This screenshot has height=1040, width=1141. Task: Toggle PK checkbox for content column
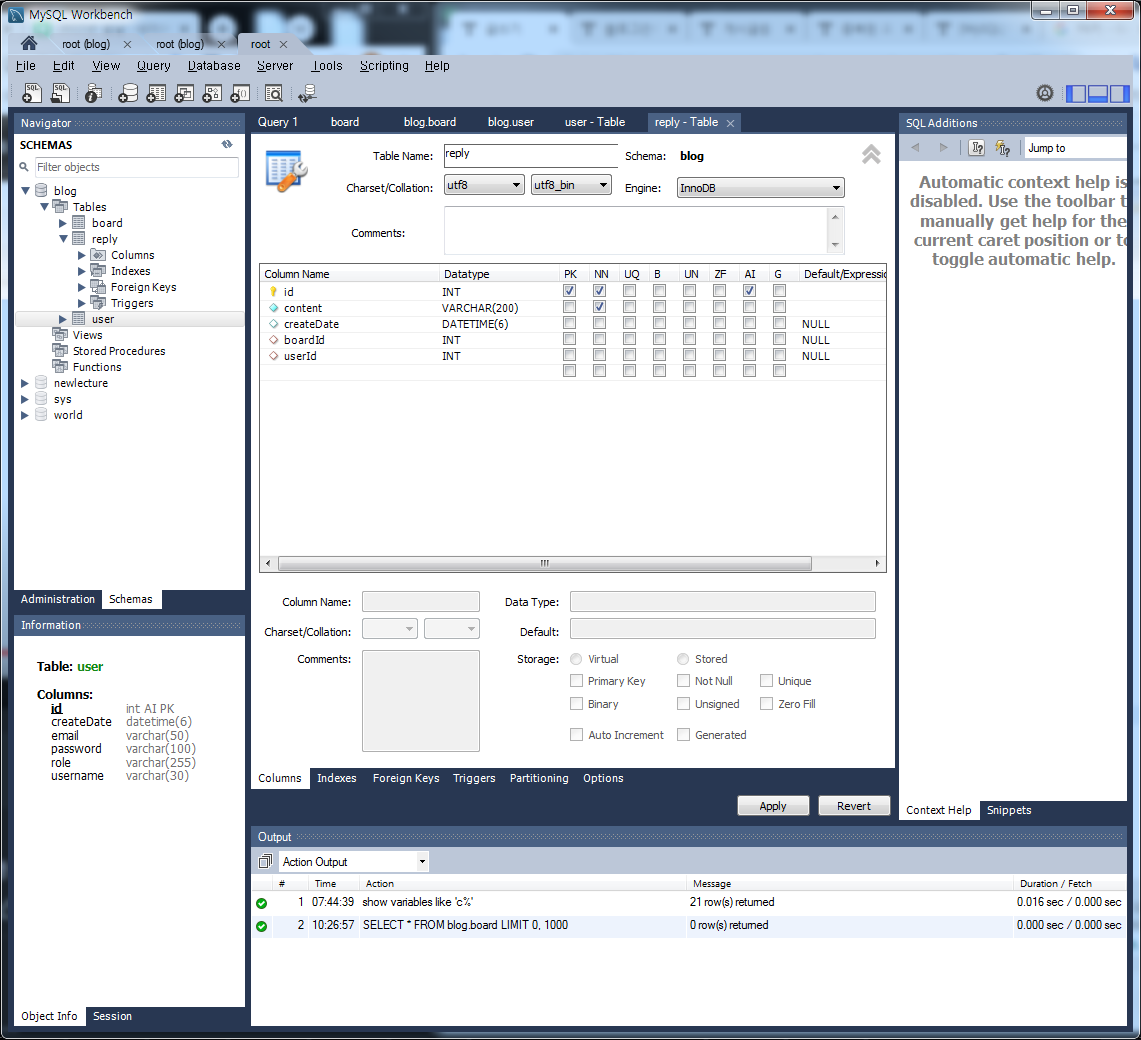point(569,307)
